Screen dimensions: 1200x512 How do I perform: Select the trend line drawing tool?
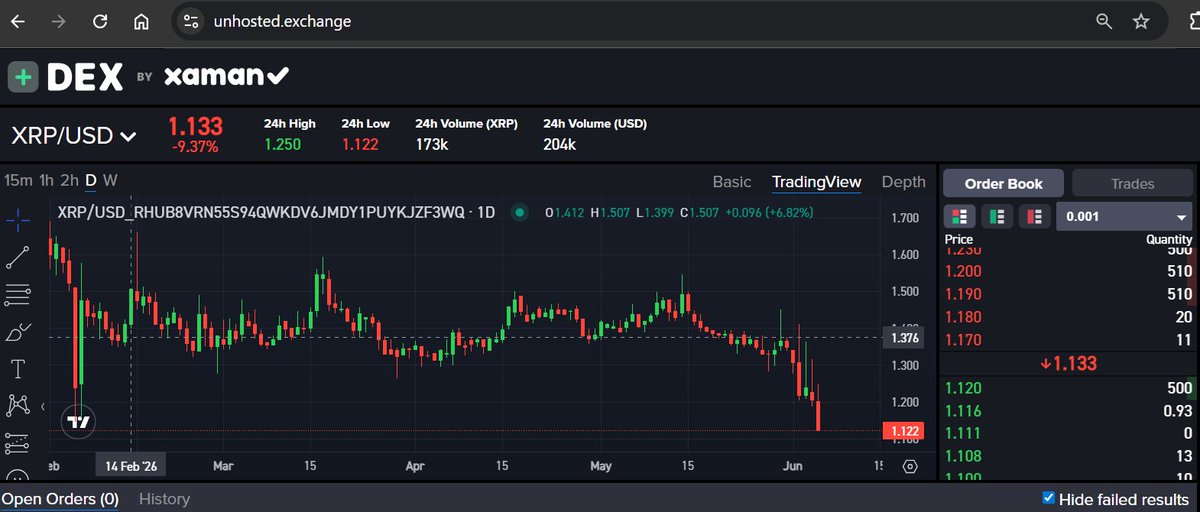coord(17,256)
